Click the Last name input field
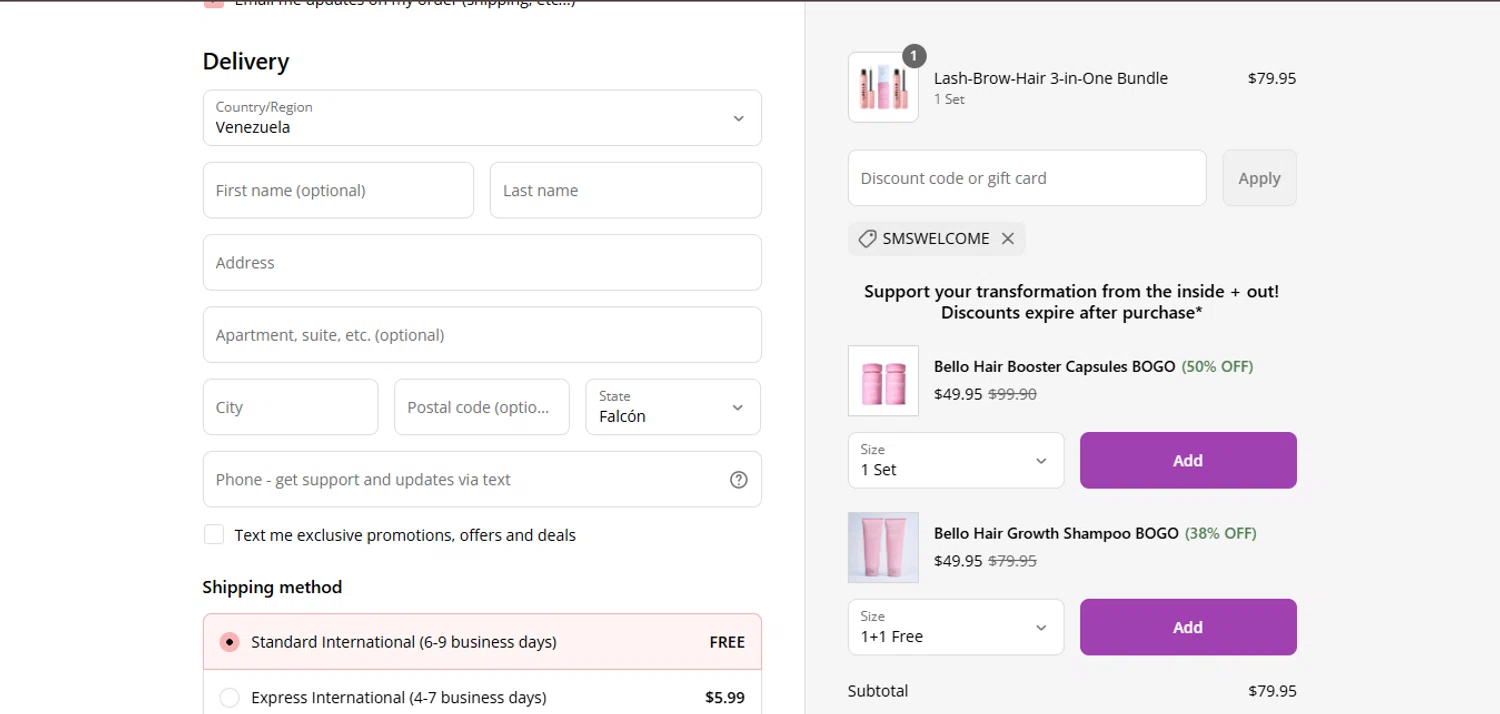 [x=626, y=190]
